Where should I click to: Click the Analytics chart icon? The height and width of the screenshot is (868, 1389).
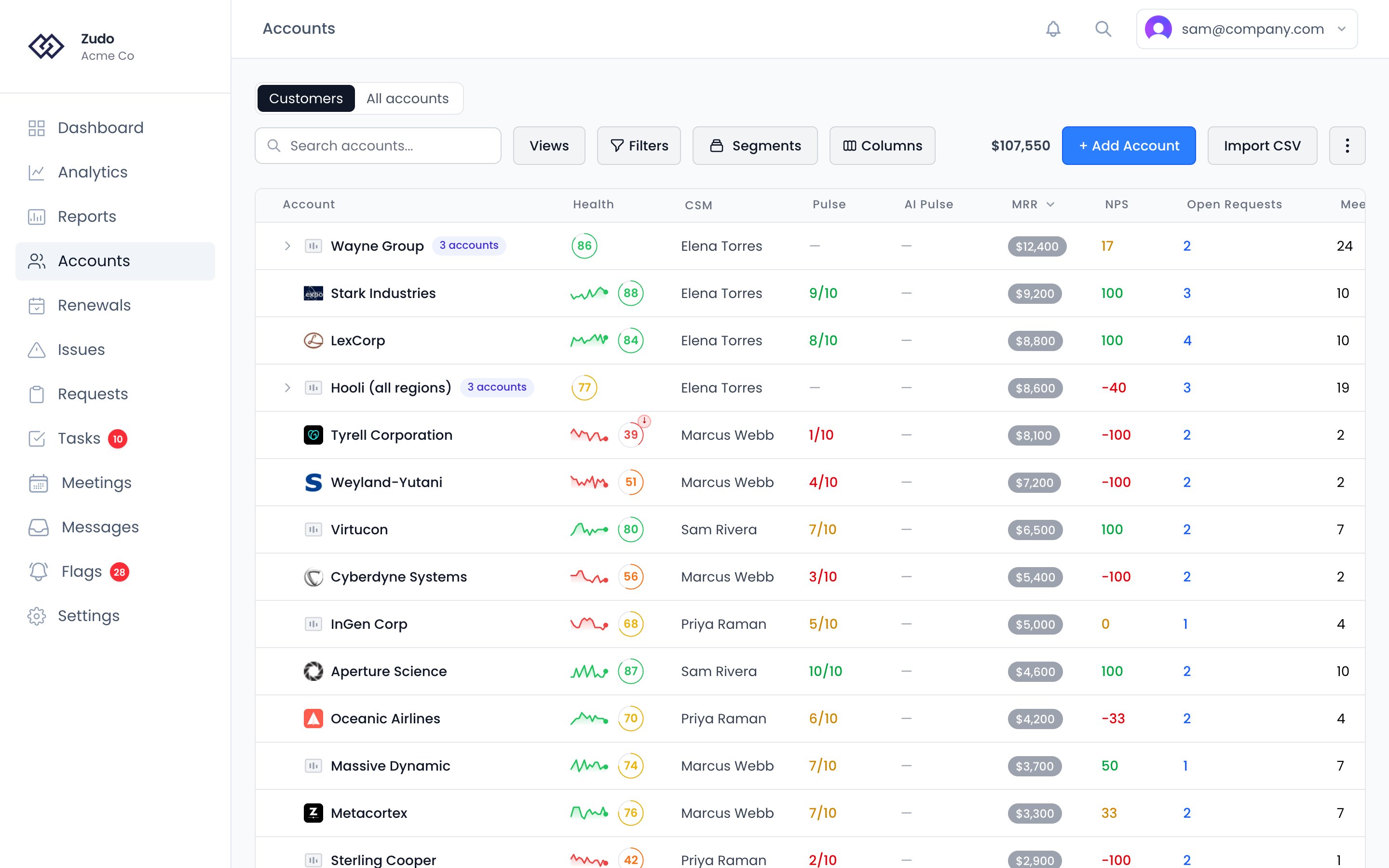(37, 172)
